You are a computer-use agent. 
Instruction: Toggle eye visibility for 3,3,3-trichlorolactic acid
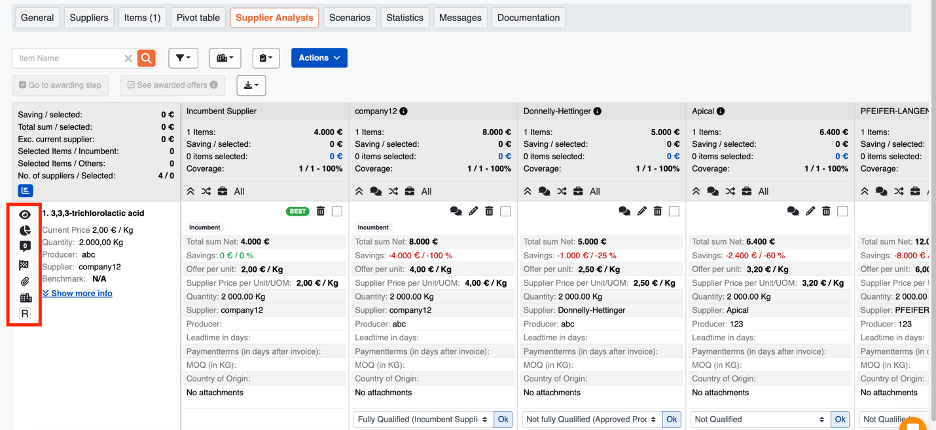point(25,214)
